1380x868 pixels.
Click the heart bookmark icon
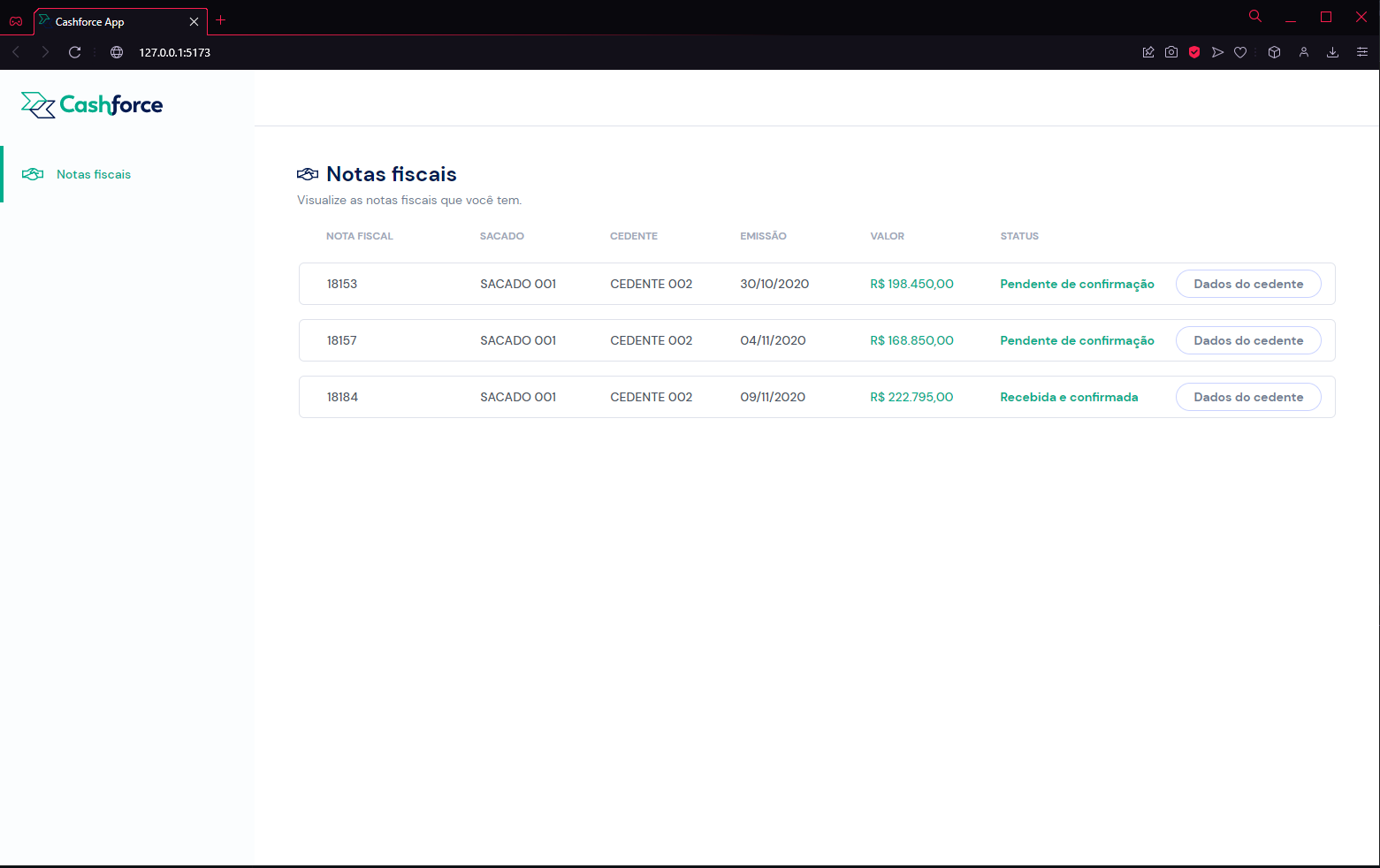click(x=1240, y=52)
